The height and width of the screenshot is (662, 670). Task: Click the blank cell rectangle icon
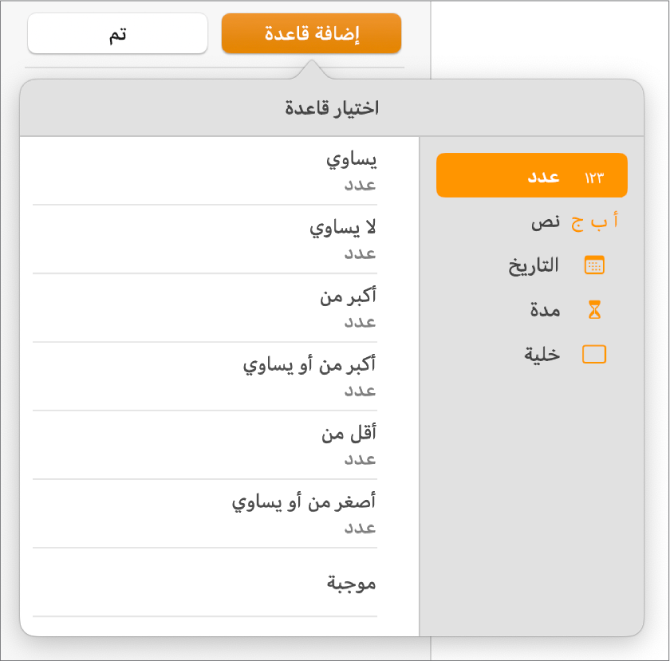[x=595, y=354]
